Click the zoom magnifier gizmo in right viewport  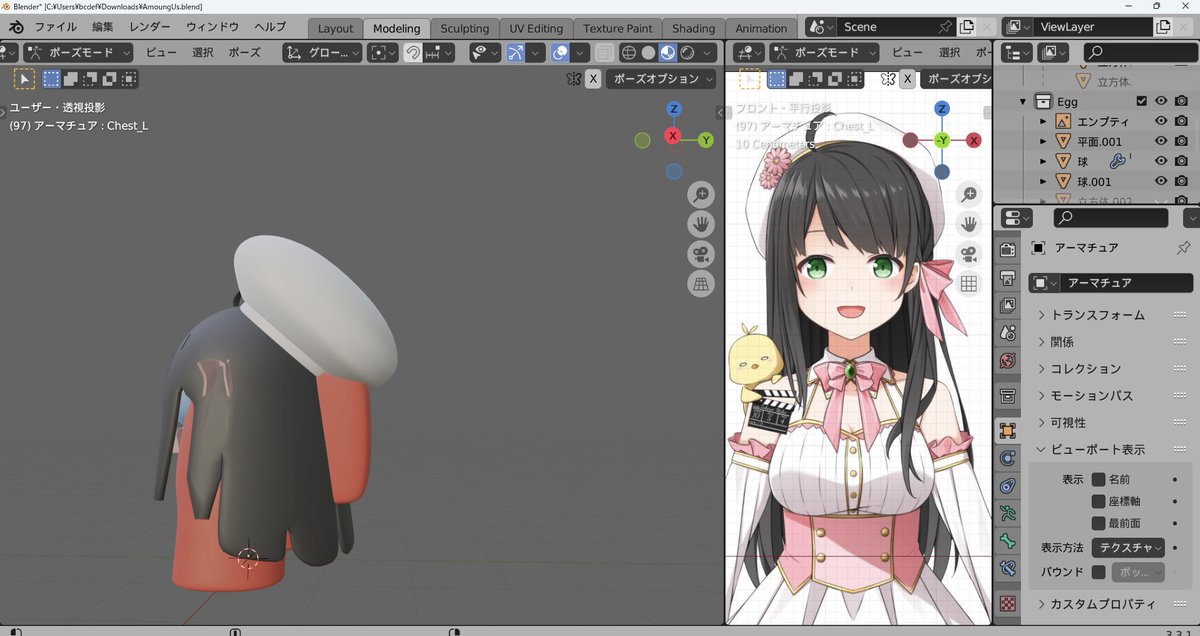coord(968,194)
